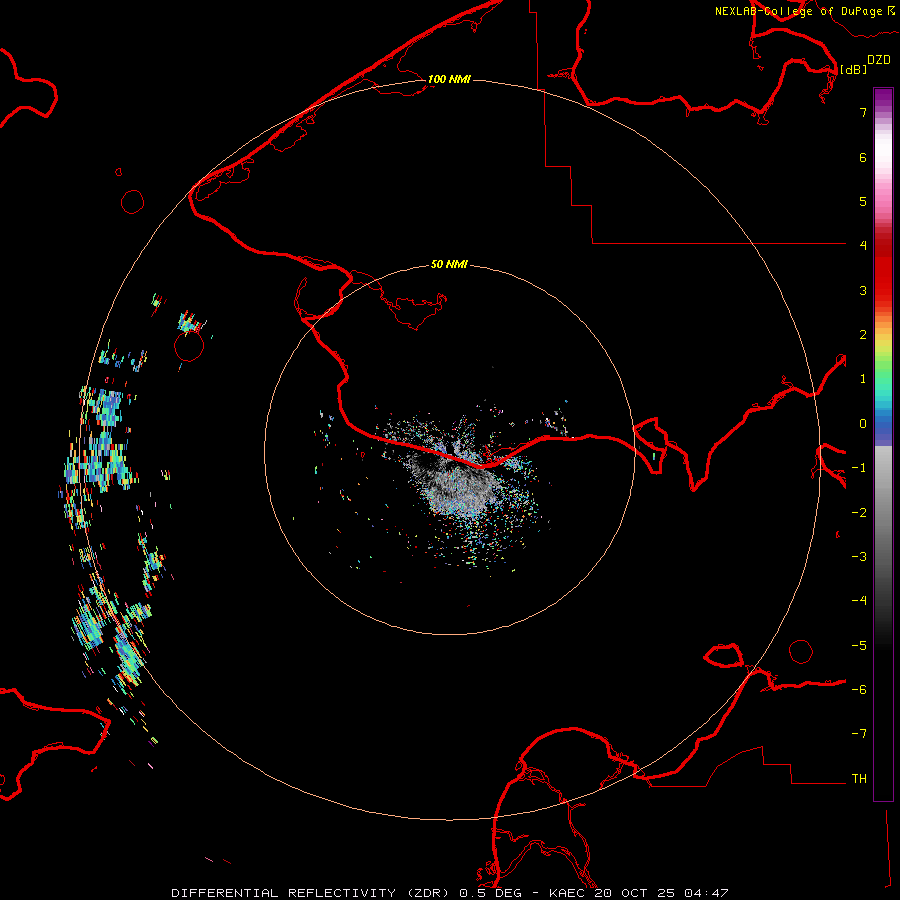Viewport: 900px width, 900px height.
Task: Click the '-4' value on the colorbar scale
Action: [x=859, y=601]
